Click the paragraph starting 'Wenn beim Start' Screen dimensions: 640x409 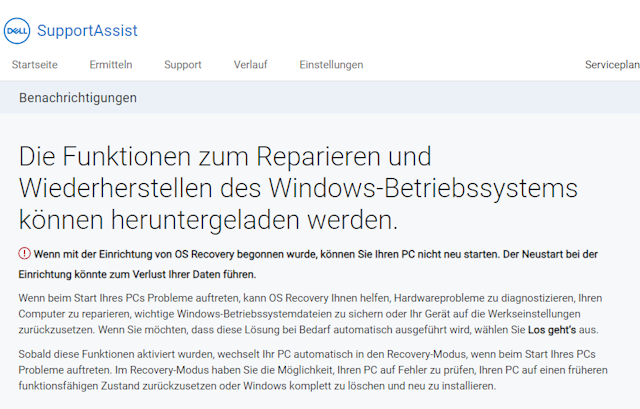click(x=310, y=314)
